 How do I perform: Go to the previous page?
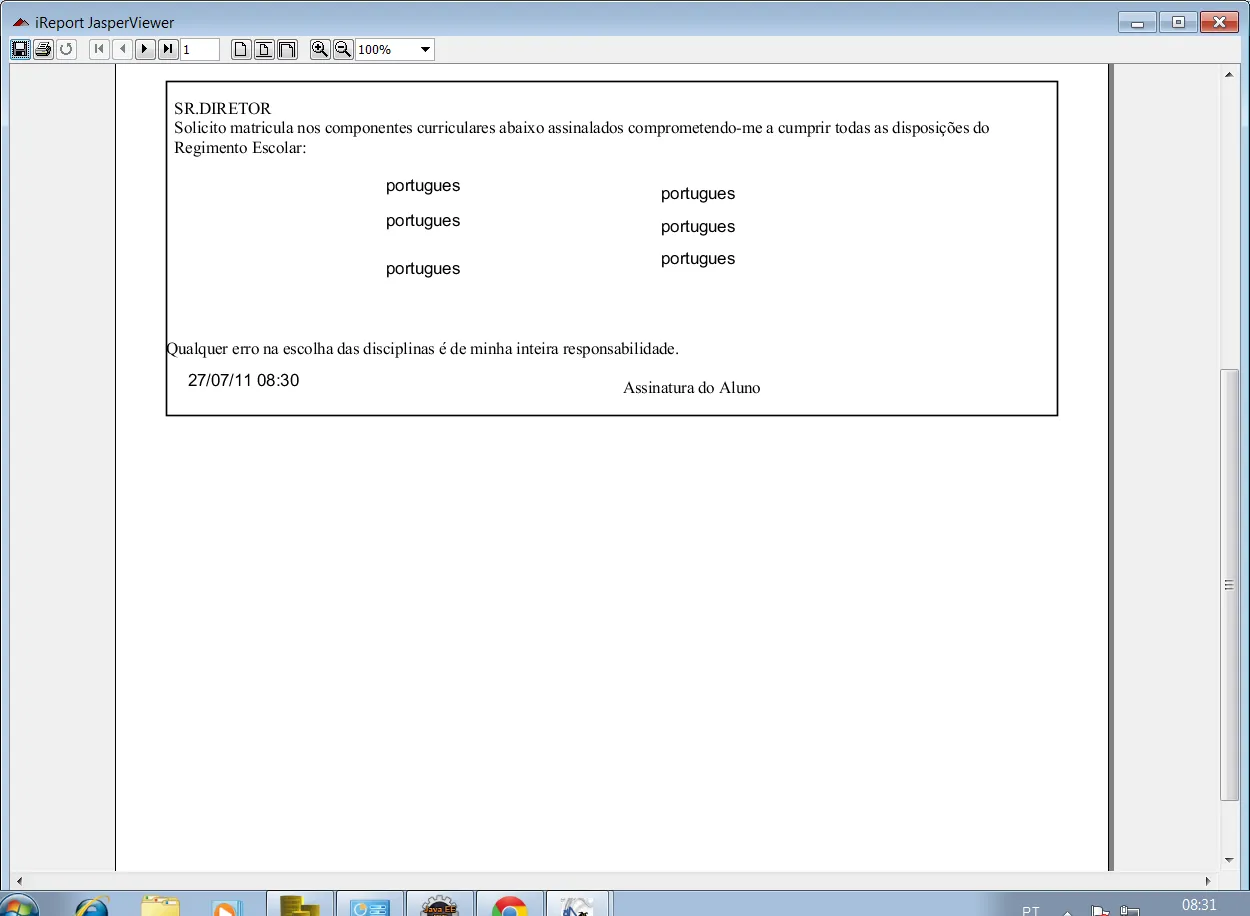click(122, 49)
